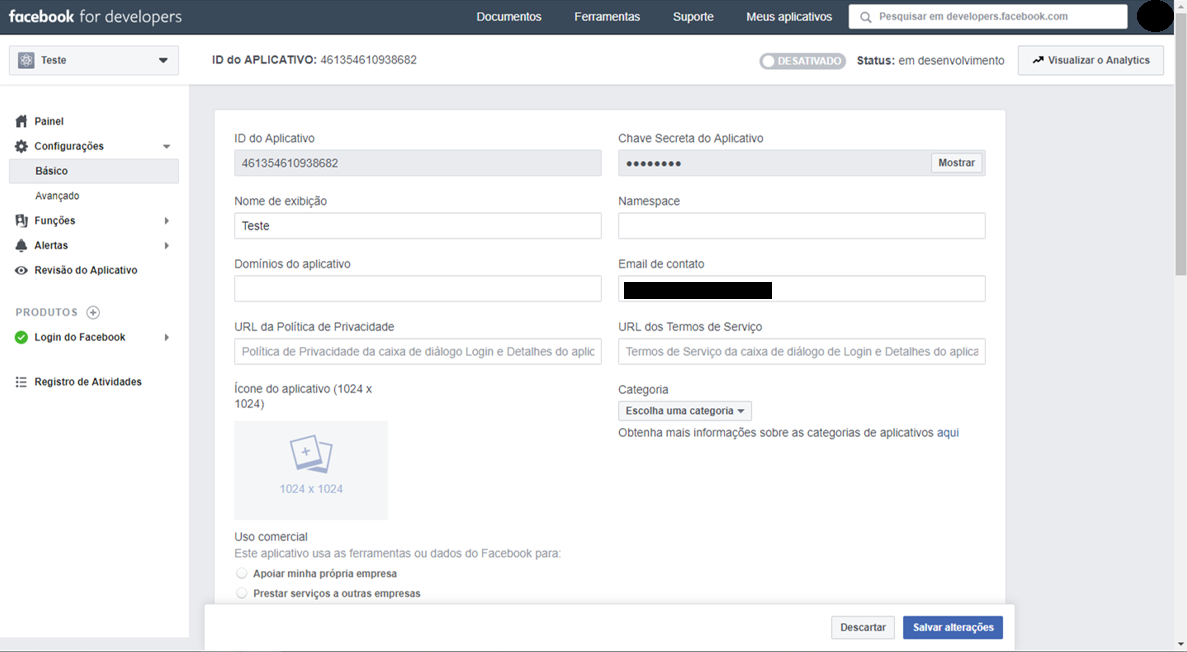Click the search magnifier icon

(x=865, y=17)
